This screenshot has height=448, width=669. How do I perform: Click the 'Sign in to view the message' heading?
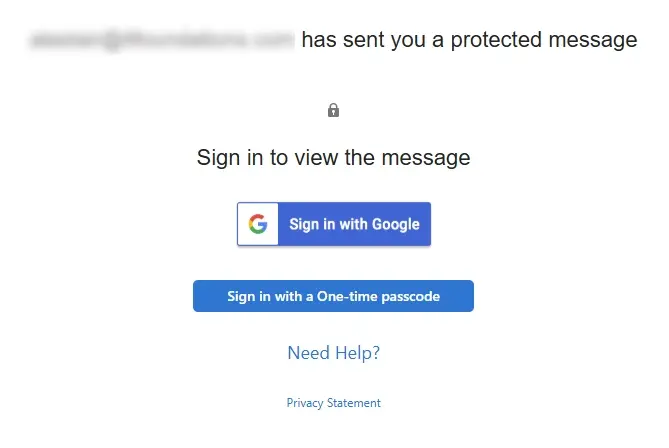click(x=333, y=157)
